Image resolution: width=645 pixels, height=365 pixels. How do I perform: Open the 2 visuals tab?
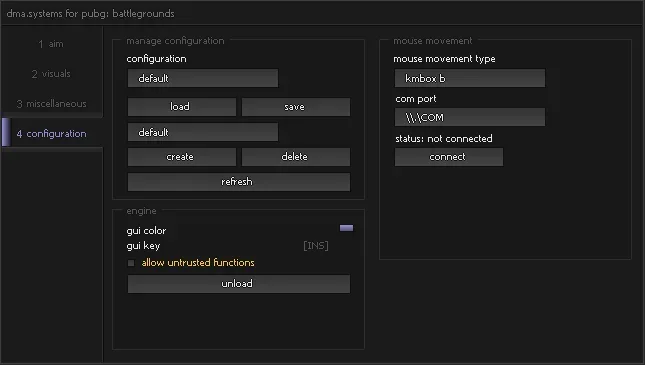[x=51, y=74]
